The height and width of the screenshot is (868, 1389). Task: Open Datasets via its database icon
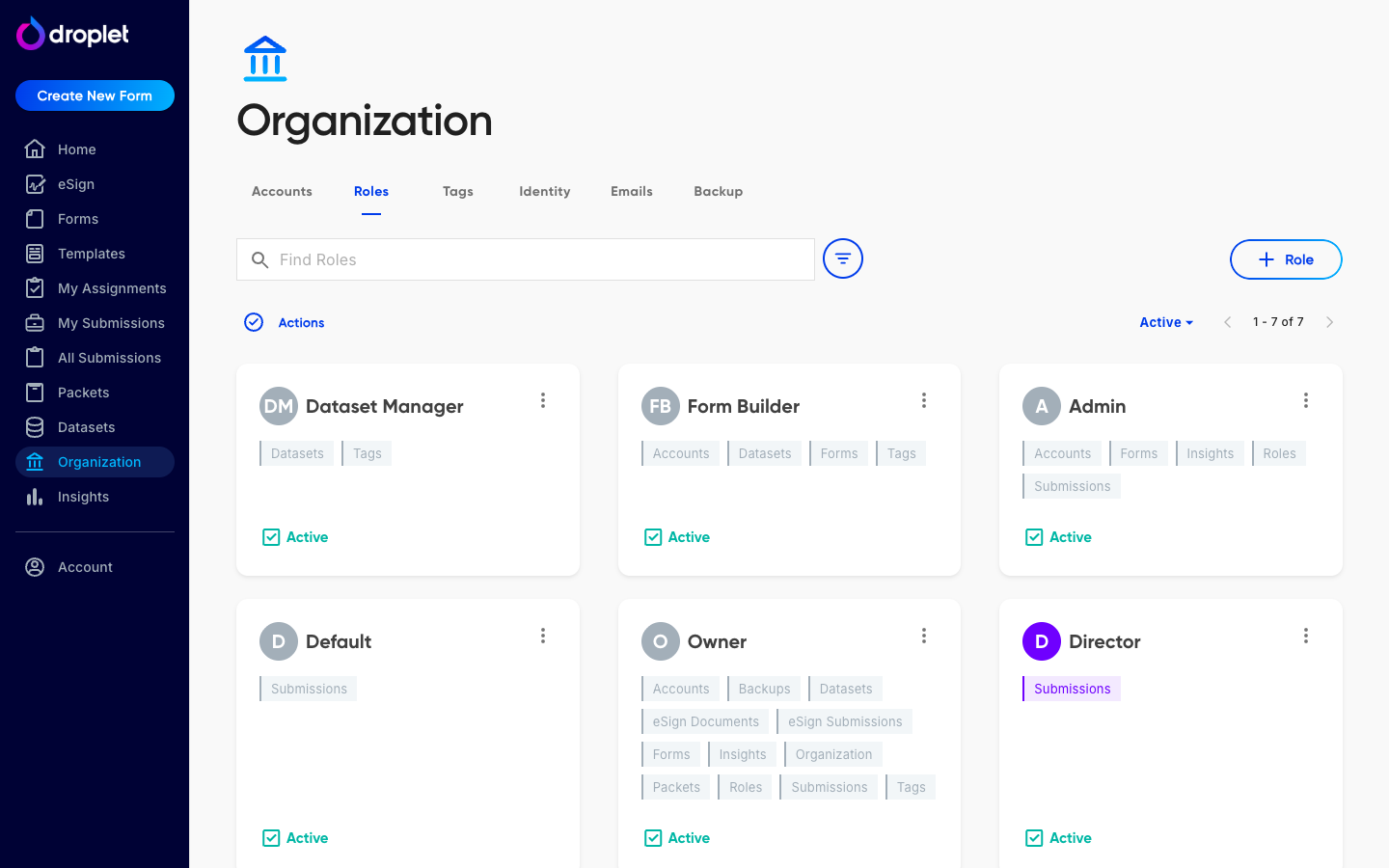35,427
